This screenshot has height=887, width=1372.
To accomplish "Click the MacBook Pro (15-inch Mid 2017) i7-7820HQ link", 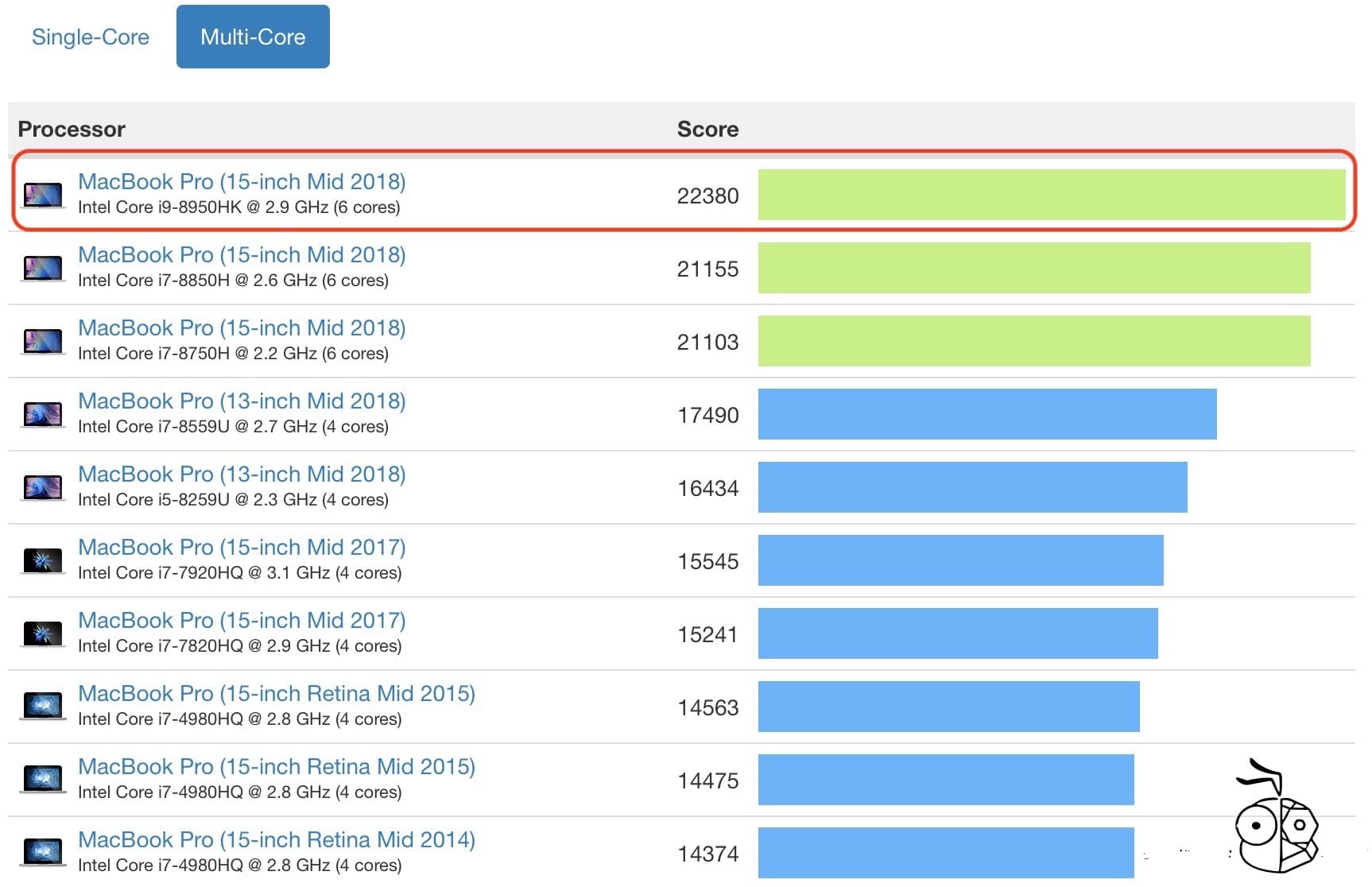I will 241,620.
